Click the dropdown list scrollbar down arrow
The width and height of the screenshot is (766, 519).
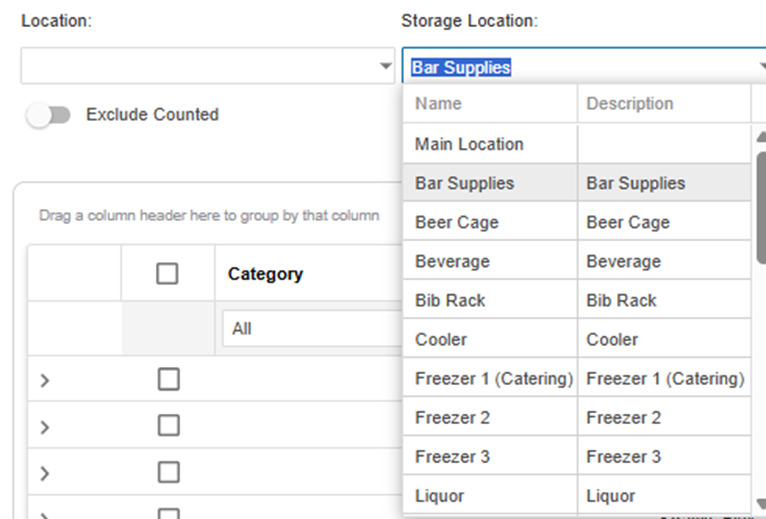click(760, 503)
